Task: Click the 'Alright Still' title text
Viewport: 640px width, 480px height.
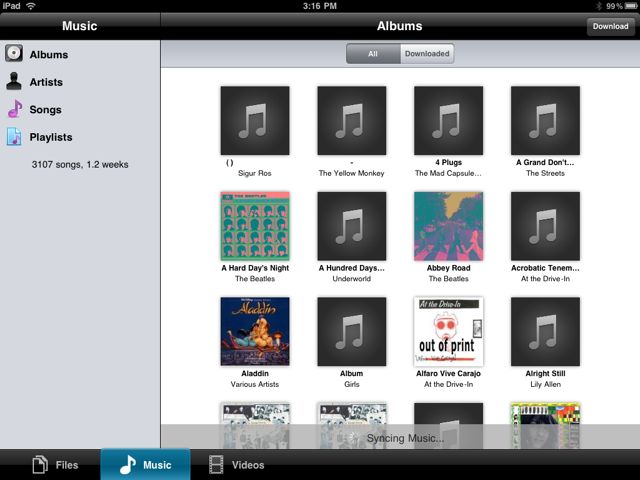Action: point(545,373)
